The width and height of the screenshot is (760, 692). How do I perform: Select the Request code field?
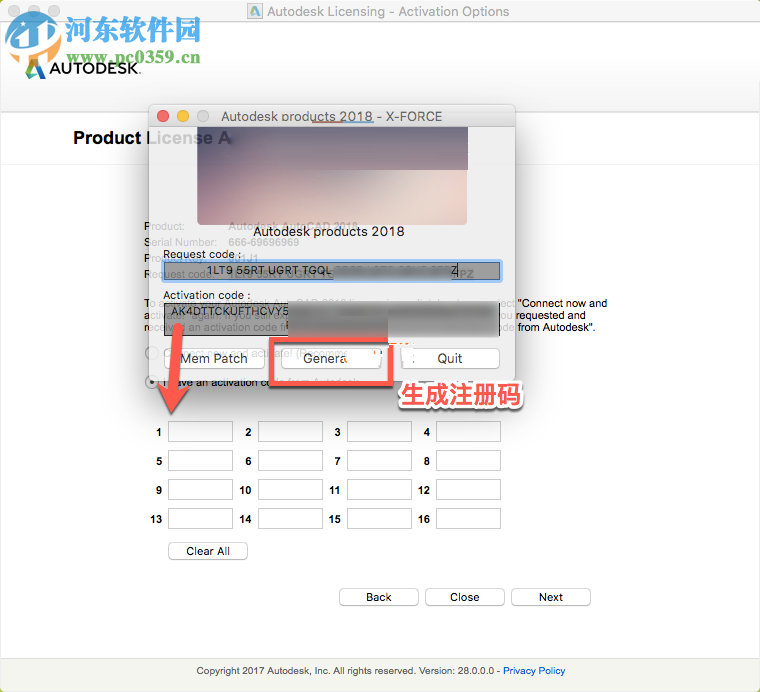(332, 271)
